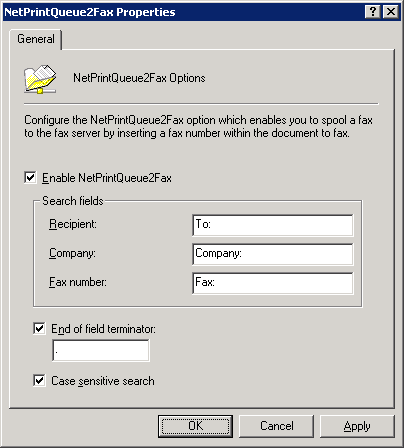Screen dimensions: 404x448
Task: Disable the Case sensitive search checkbox
Action: (x=39, y=380)
